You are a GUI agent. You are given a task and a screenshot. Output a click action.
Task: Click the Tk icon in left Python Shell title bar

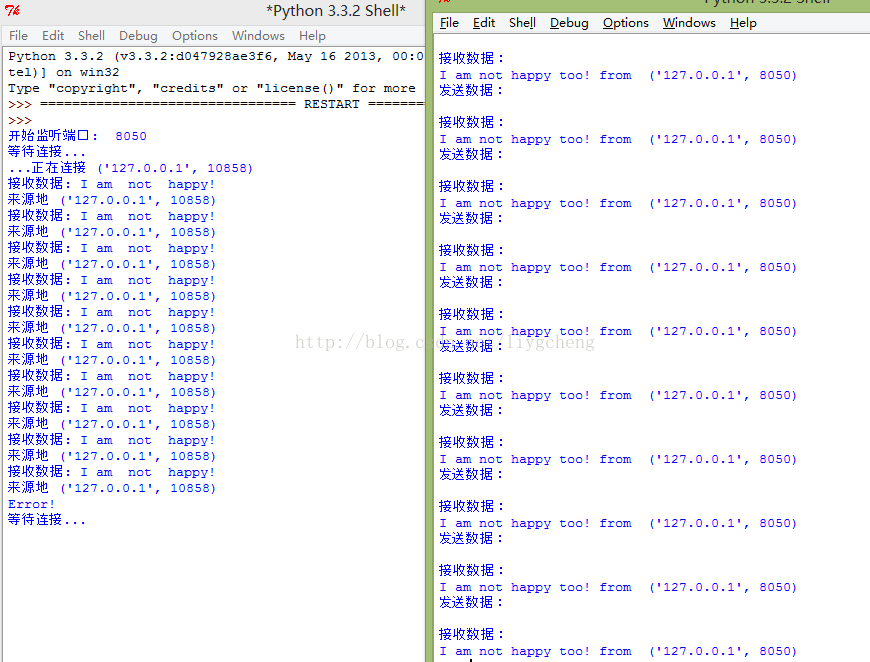coord(12,10)
